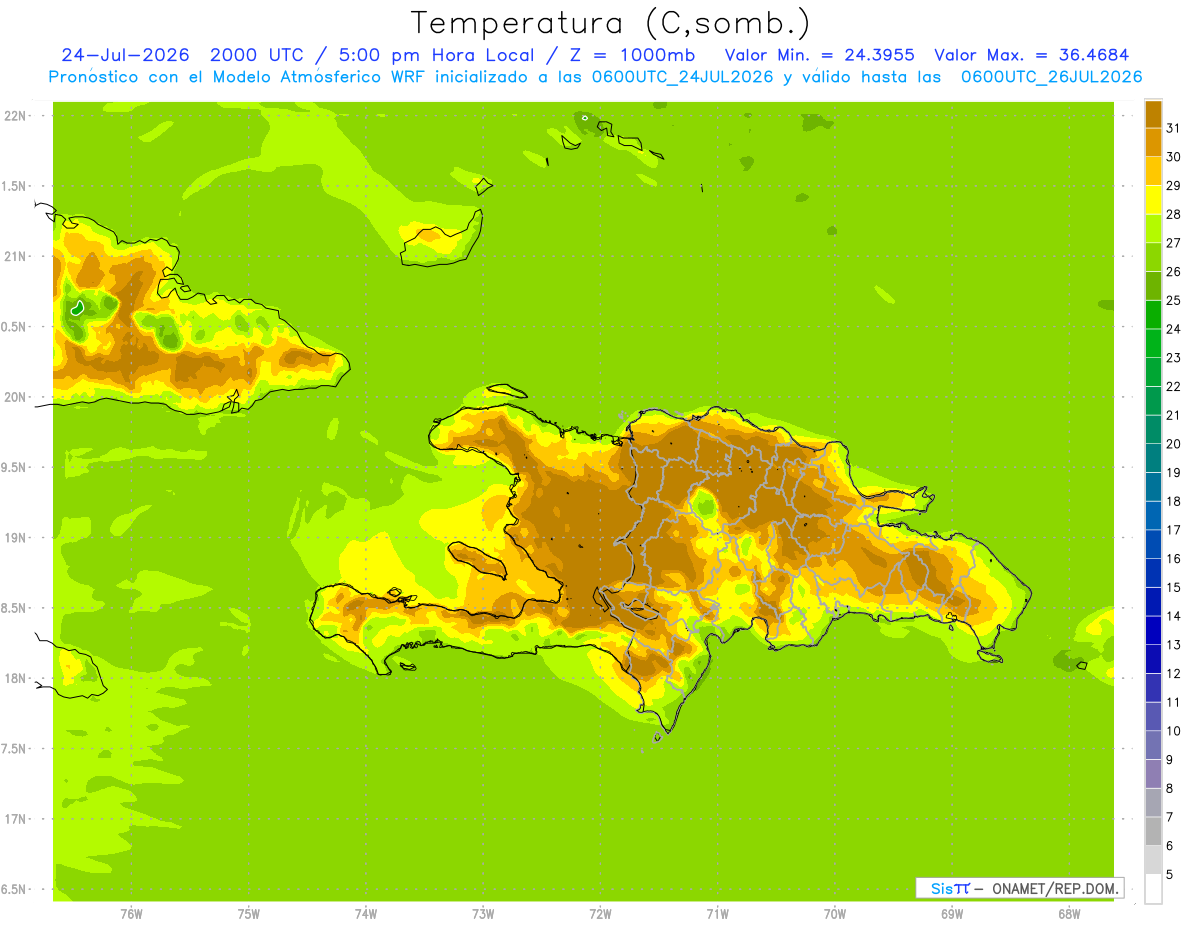
Task: Click the "20N" latitude axis label
Action: pyautogui.click(x=15, y=398)
